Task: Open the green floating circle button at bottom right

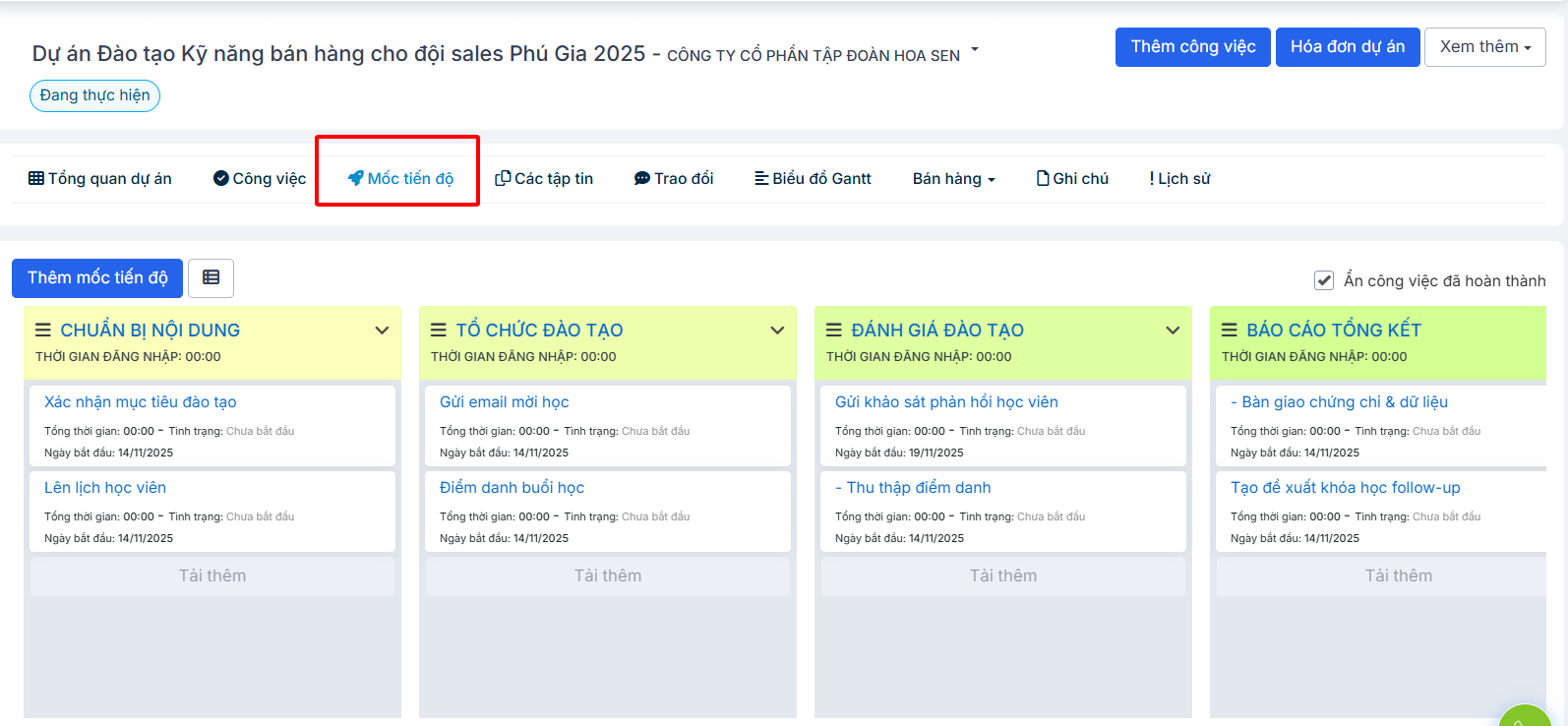Action: tap(1525, 716)
